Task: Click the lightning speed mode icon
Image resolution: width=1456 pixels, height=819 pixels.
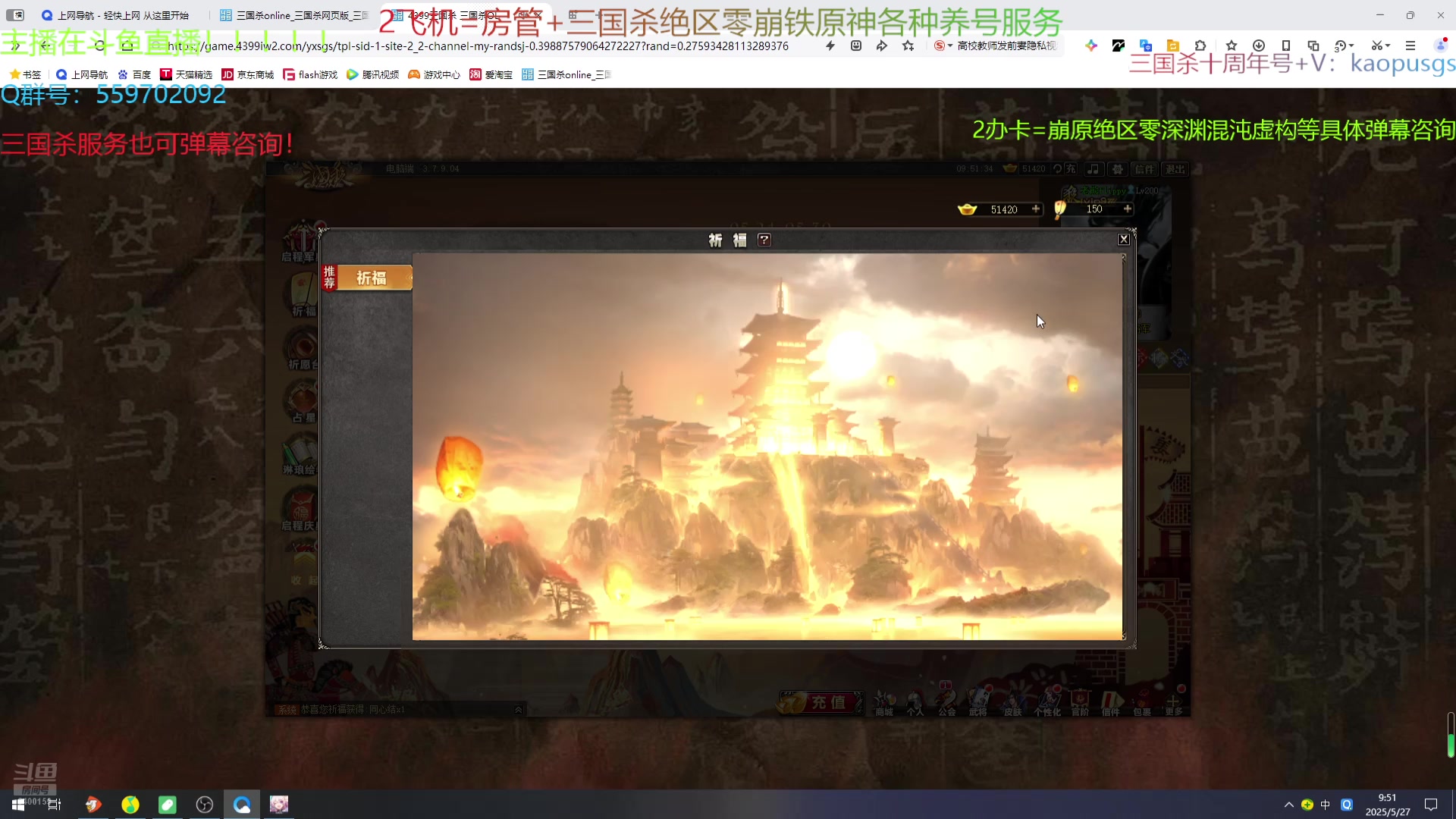Action: (x=830, y=46)
